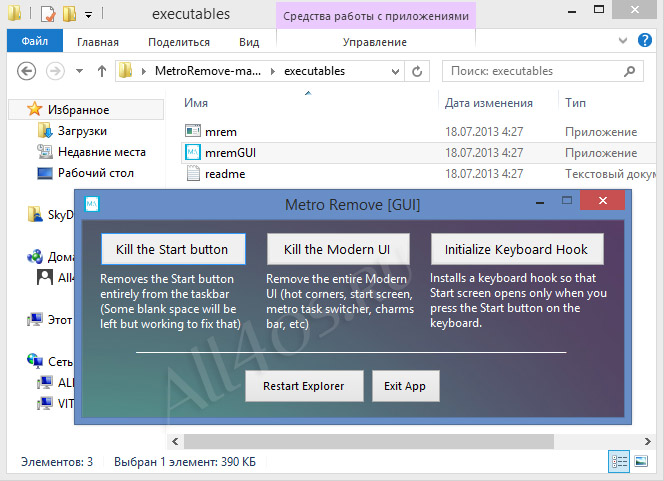Expand the ribbon with the chevron
Screen dimensions: 664x481
click(622, 41)
